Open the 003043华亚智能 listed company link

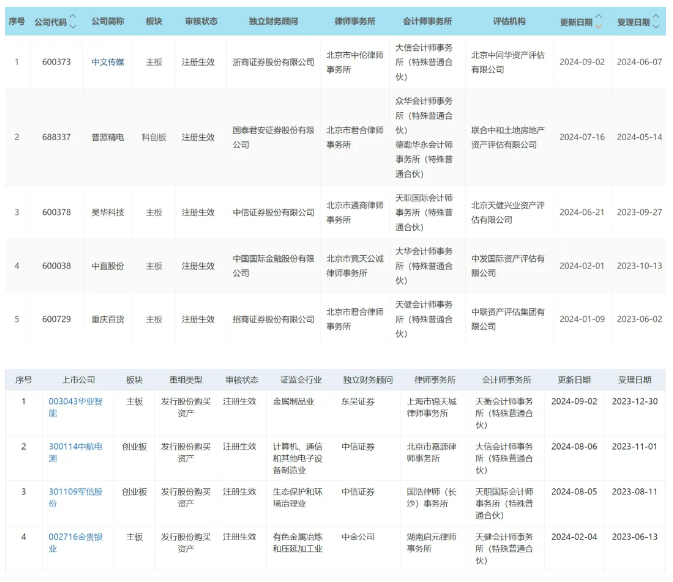point(76,407)
